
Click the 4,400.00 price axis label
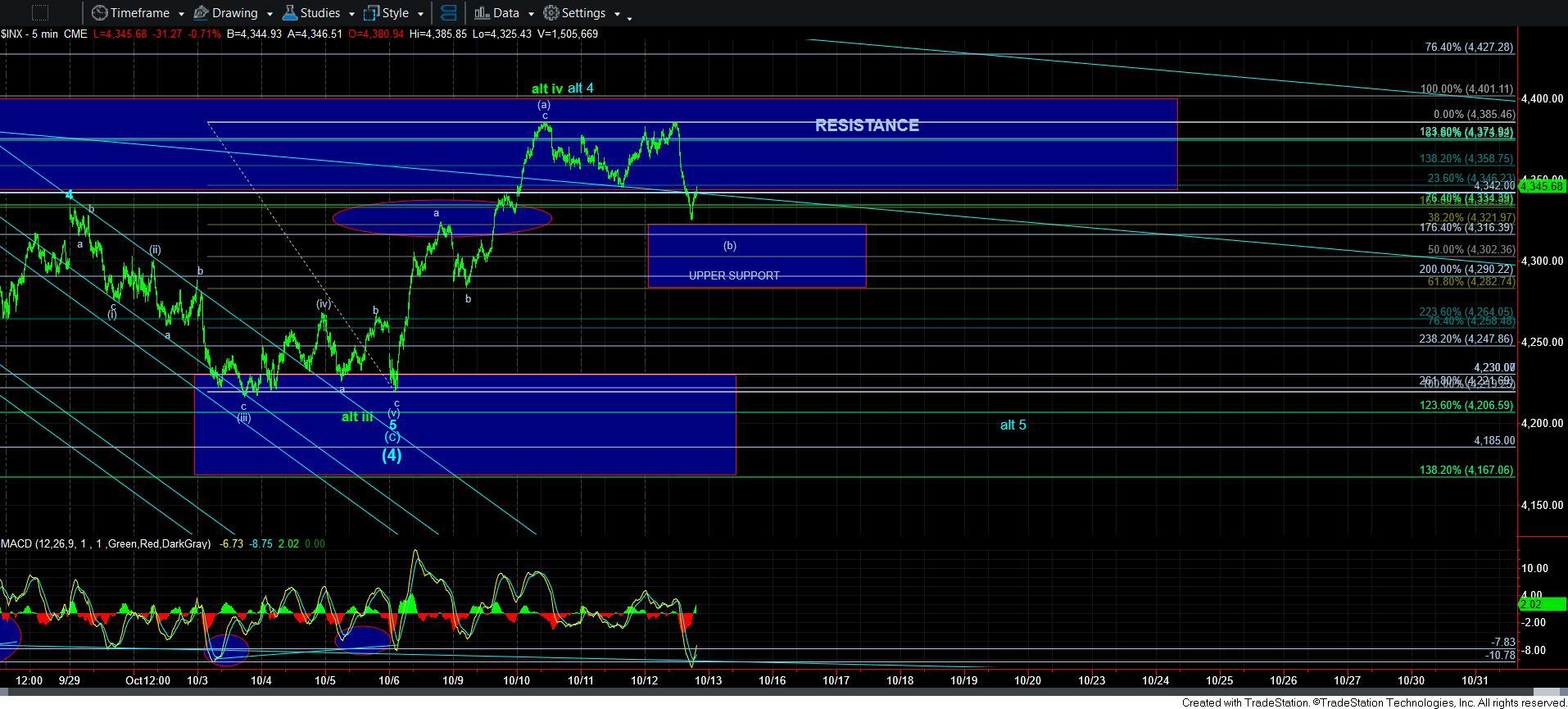(x=1542, y=98)
